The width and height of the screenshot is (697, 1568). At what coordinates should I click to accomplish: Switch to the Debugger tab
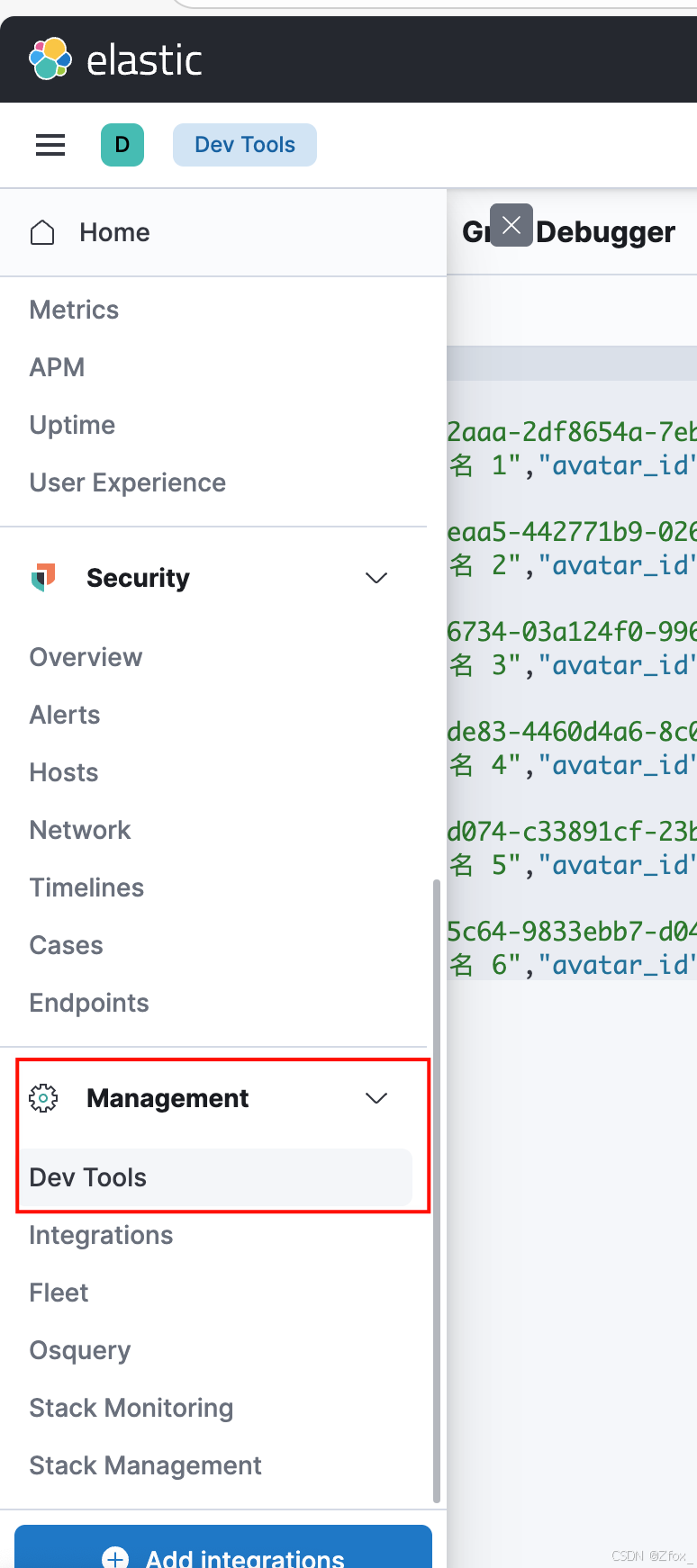[605, 232]
